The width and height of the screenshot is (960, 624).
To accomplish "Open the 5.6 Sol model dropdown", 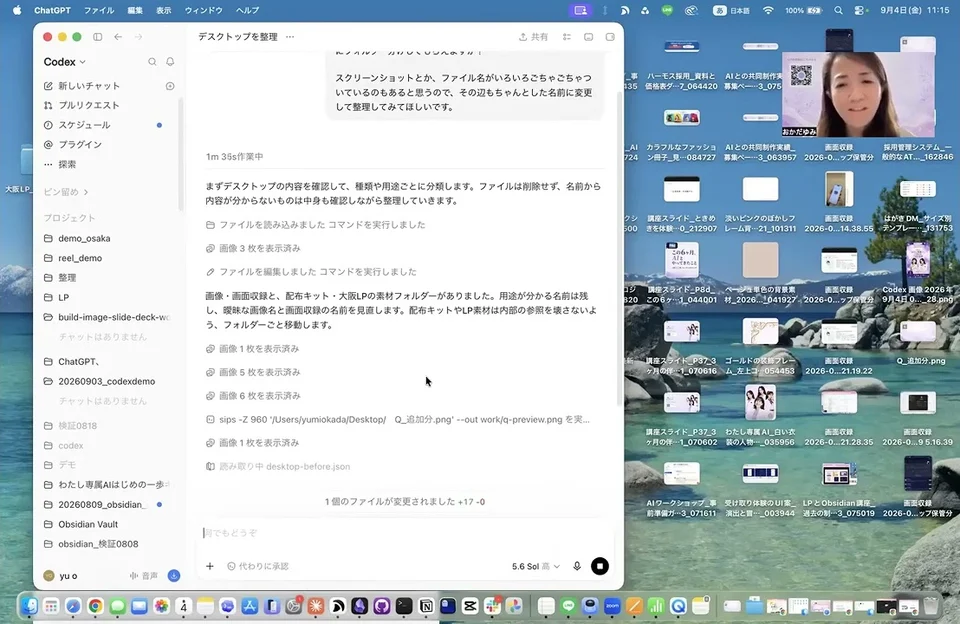I will point(536,566).
